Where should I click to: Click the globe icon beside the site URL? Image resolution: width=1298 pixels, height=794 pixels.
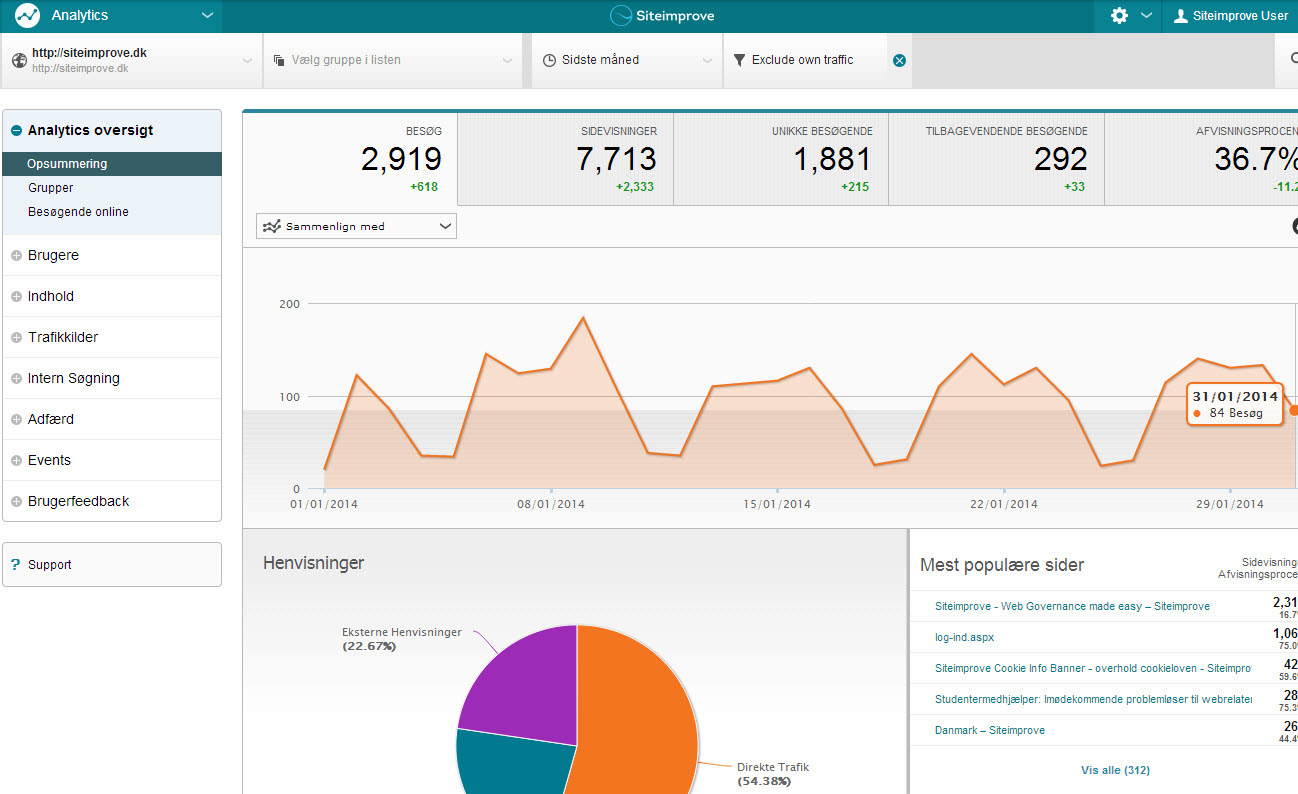[x=18, y=60]
